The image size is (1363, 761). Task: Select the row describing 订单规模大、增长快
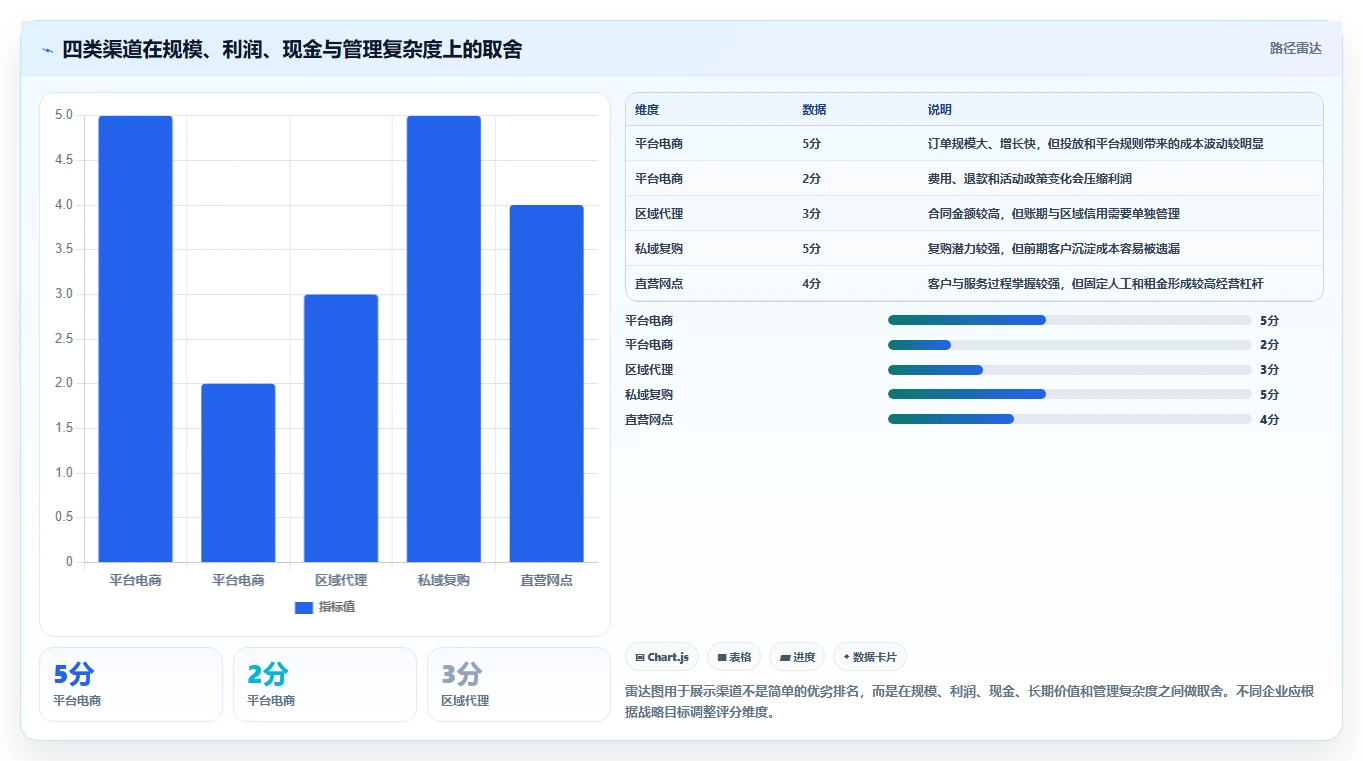(x=974, y=144)
